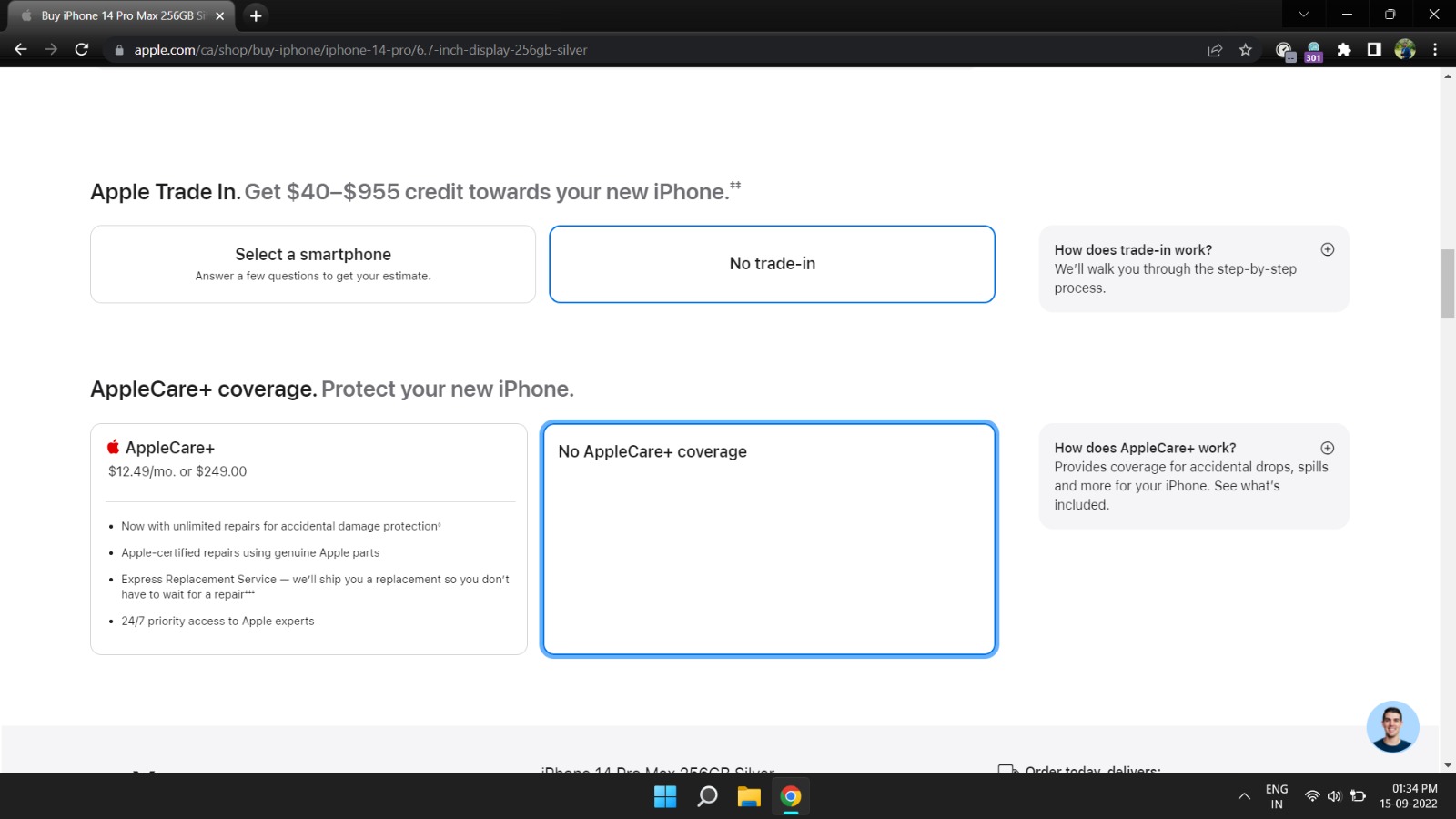Viewport: 1456px width, 819px height.
Task: Click the Express Replacement Service bullet
Action: click(x=315, y=587)
